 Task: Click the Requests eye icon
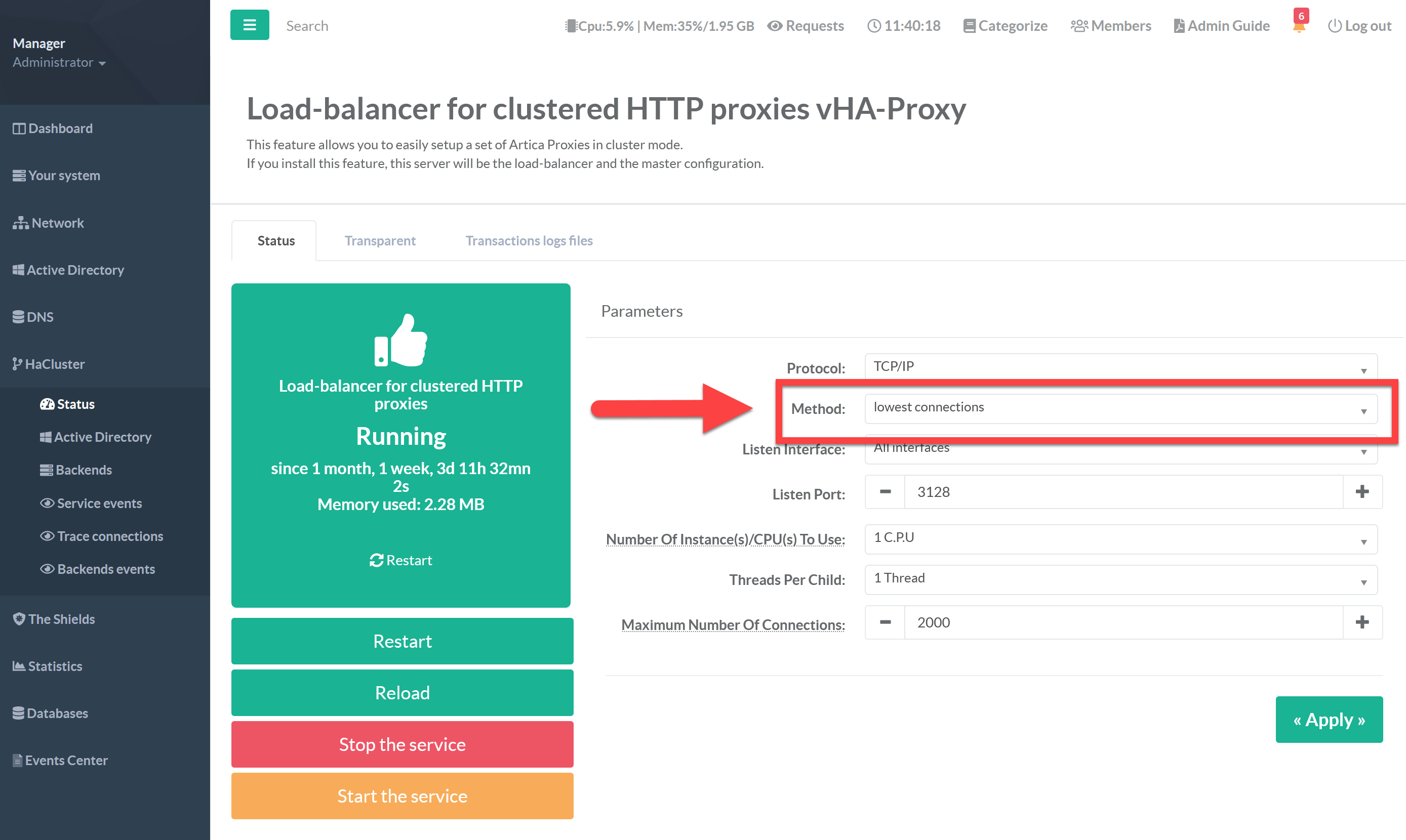(x=775, y=26)
